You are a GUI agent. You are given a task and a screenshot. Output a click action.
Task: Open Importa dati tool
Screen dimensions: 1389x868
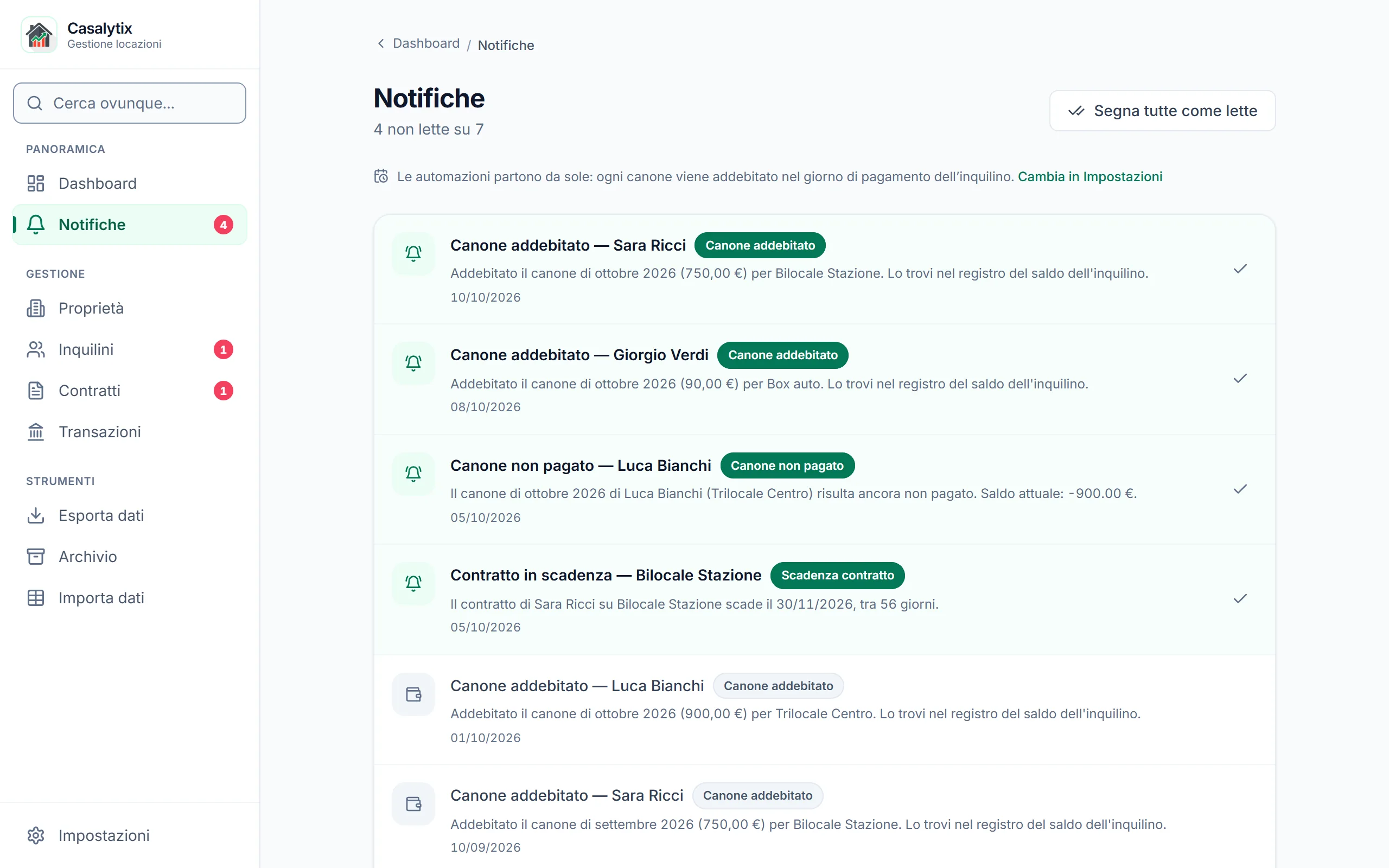(x=130, y=598)
